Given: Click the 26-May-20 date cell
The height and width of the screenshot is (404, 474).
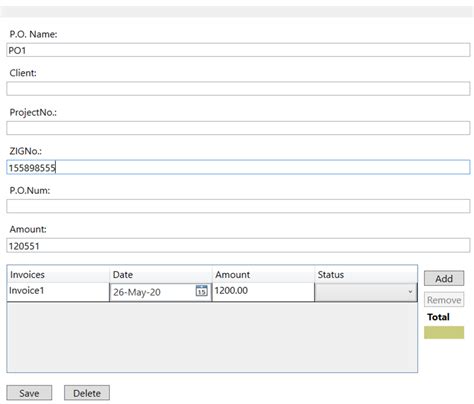Looking at the screenshot, I should coord(161,292).
